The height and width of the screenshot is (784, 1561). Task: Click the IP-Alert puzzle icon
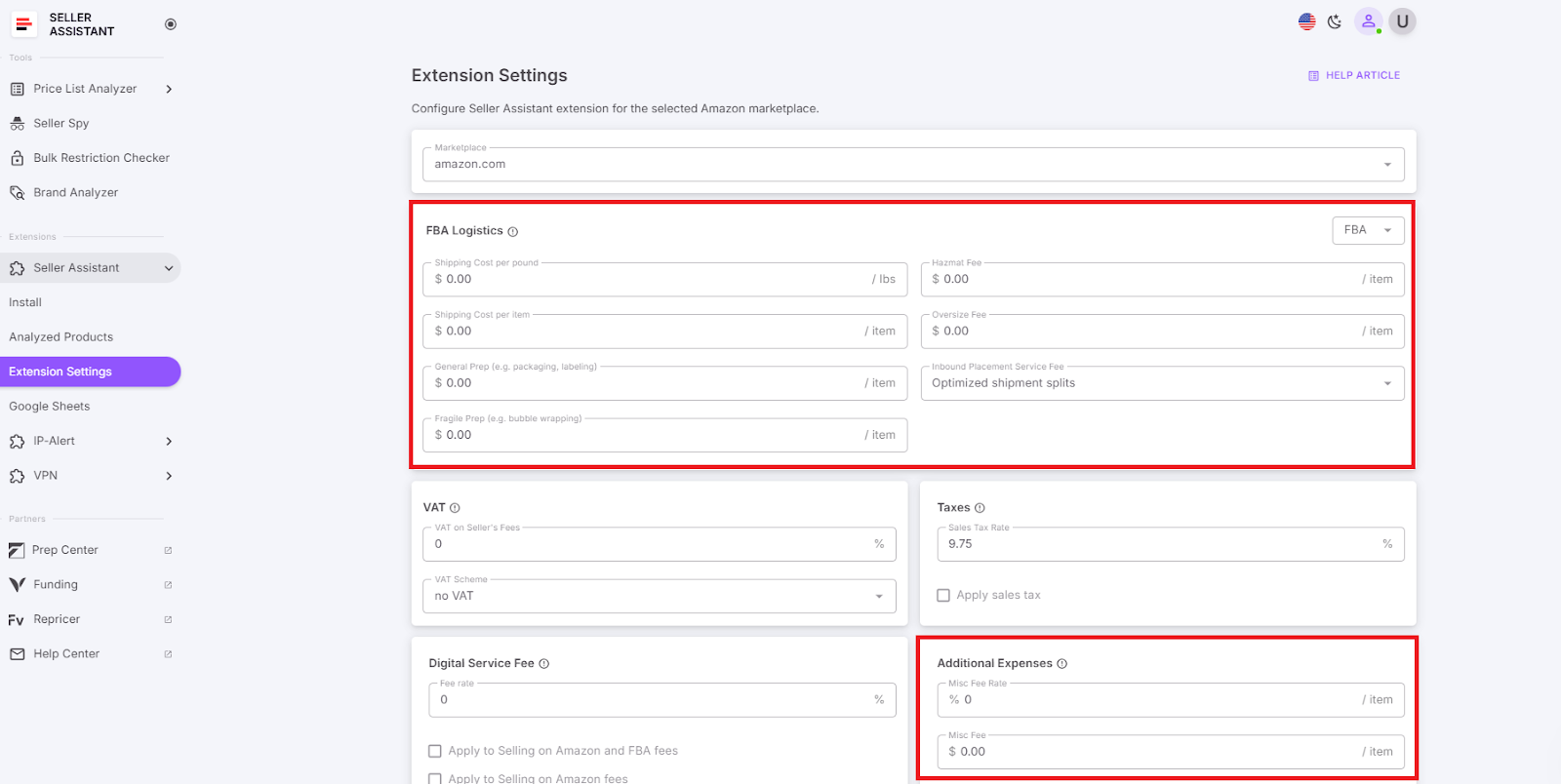[18, 442]
